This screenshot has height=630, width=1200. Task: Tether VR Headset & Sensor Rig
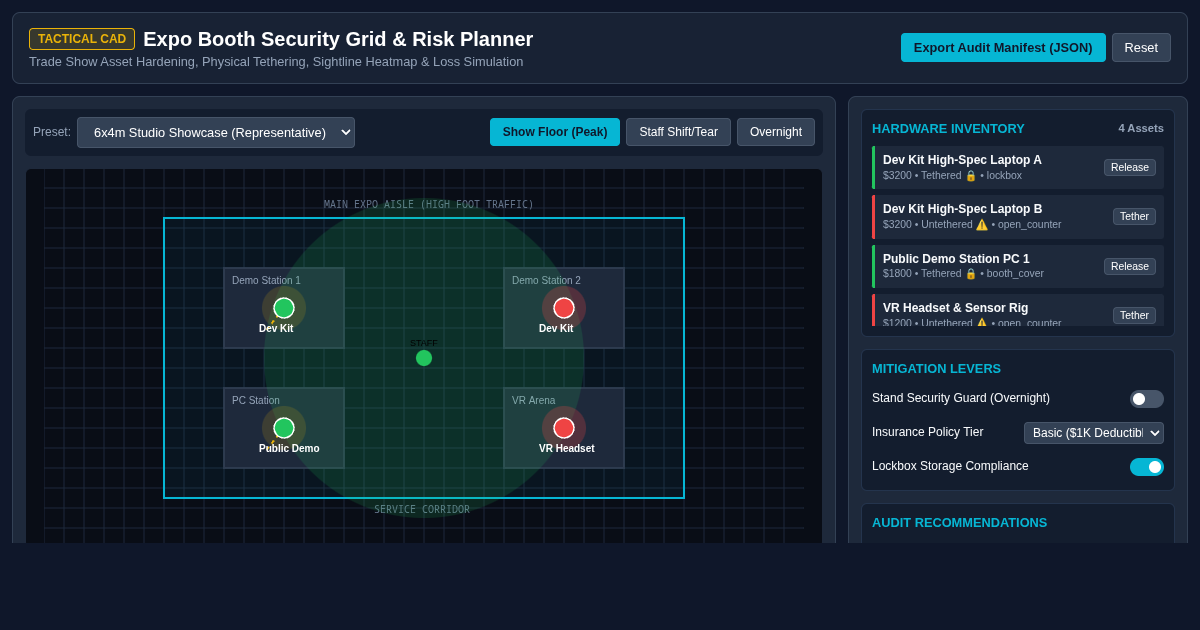coord(1134,315)
